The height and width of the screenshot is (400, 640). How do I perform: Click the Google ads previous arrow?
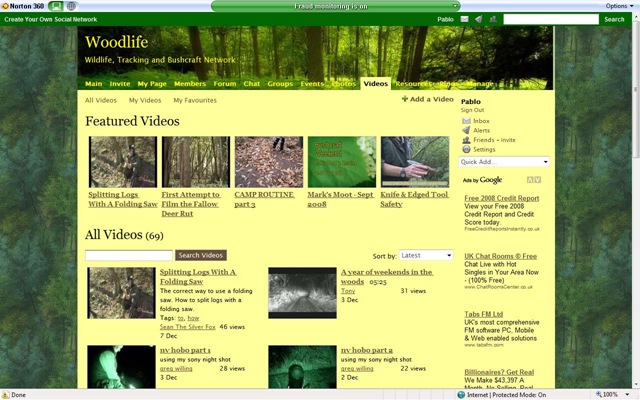pyautogui.click(x=530, y=180)
